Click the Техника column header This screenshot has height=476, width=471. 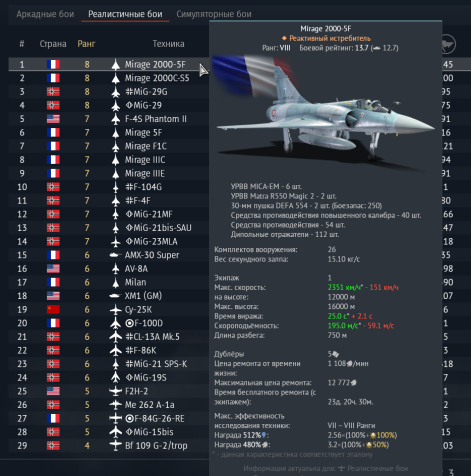pos(168,44)
